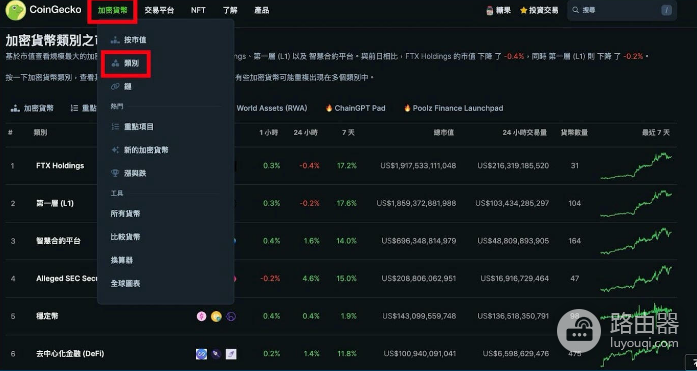
Task: Click the 17.2% seven-day change for FTX Holdings
Action: [x=347, y=166]
